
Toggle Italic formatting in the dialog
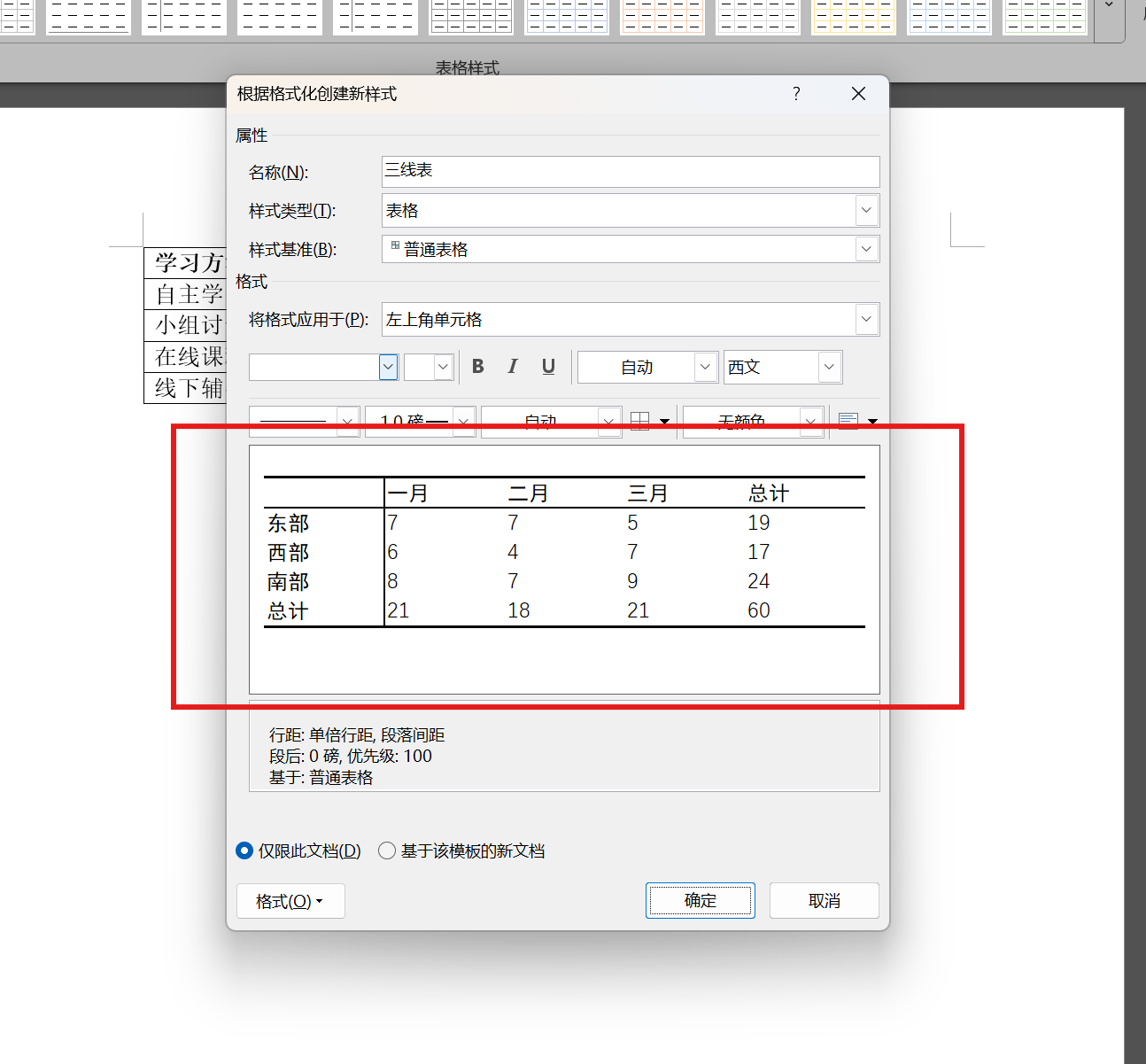(513, 367)
